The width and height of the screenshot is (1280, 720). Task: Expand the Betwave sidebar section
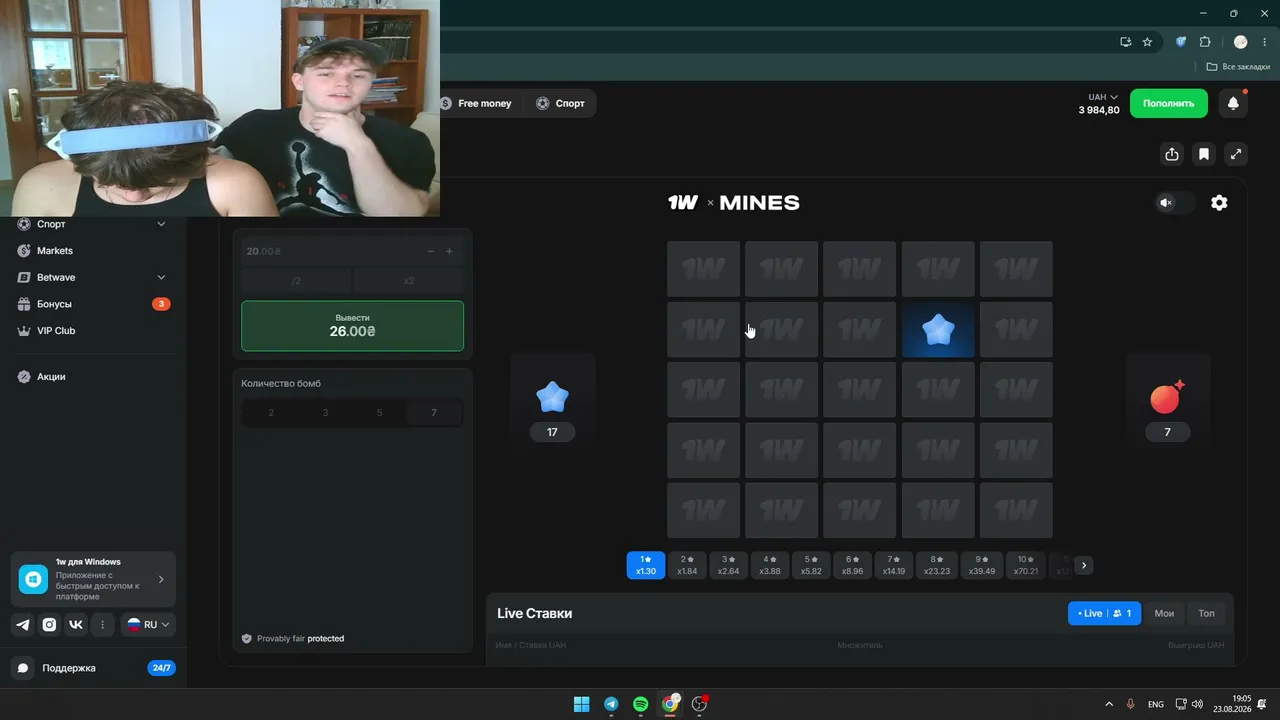(x=161, y=277)
